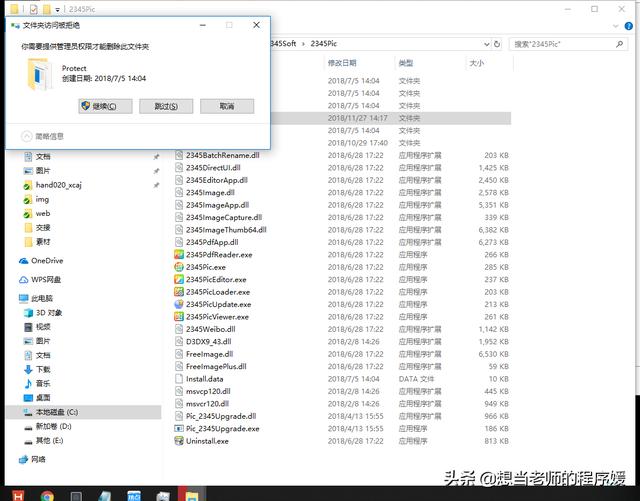Viewport: 640px width, 501px height.
Task: Click 2345Pic breadcrumb in address bar
Action: tap(324, 44)
